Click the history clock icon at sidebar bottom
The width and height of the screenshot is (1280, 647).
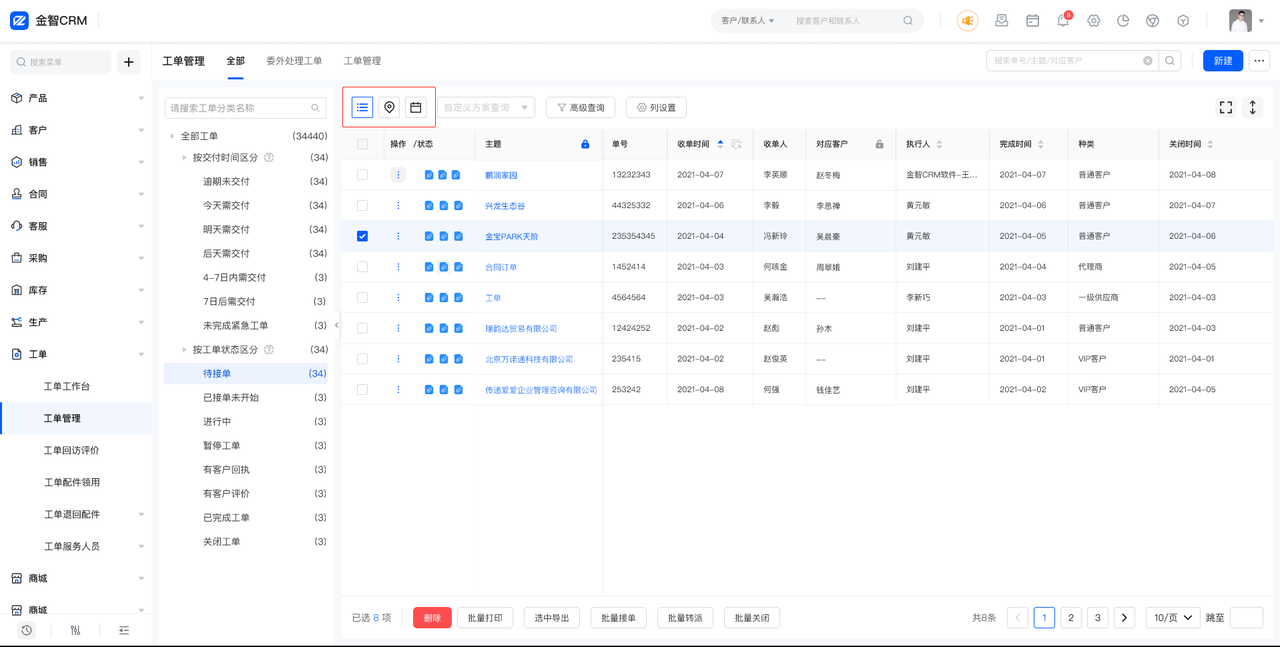tap(27, 630)
